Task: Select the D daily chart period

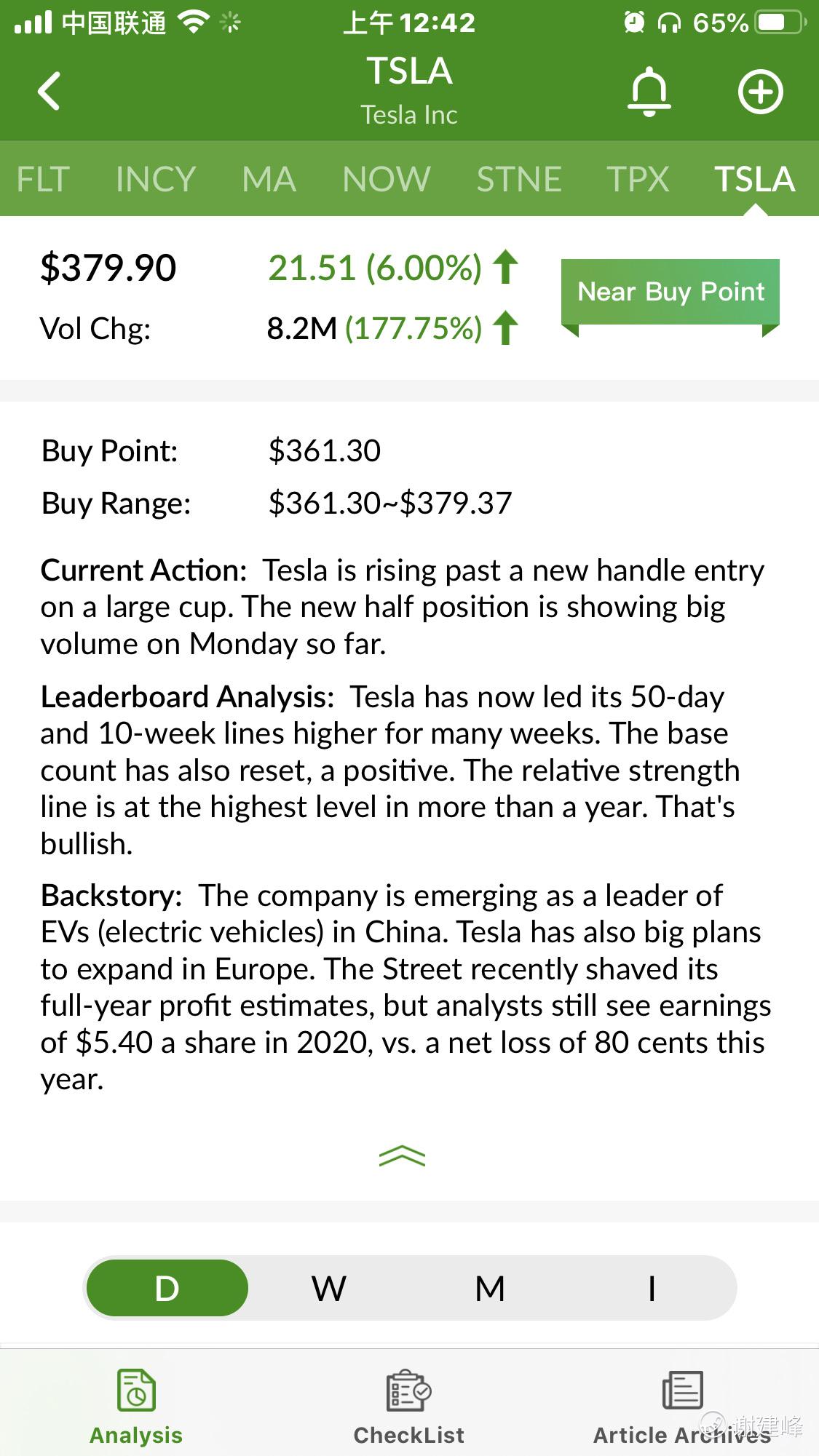Action: (167, 1289)
